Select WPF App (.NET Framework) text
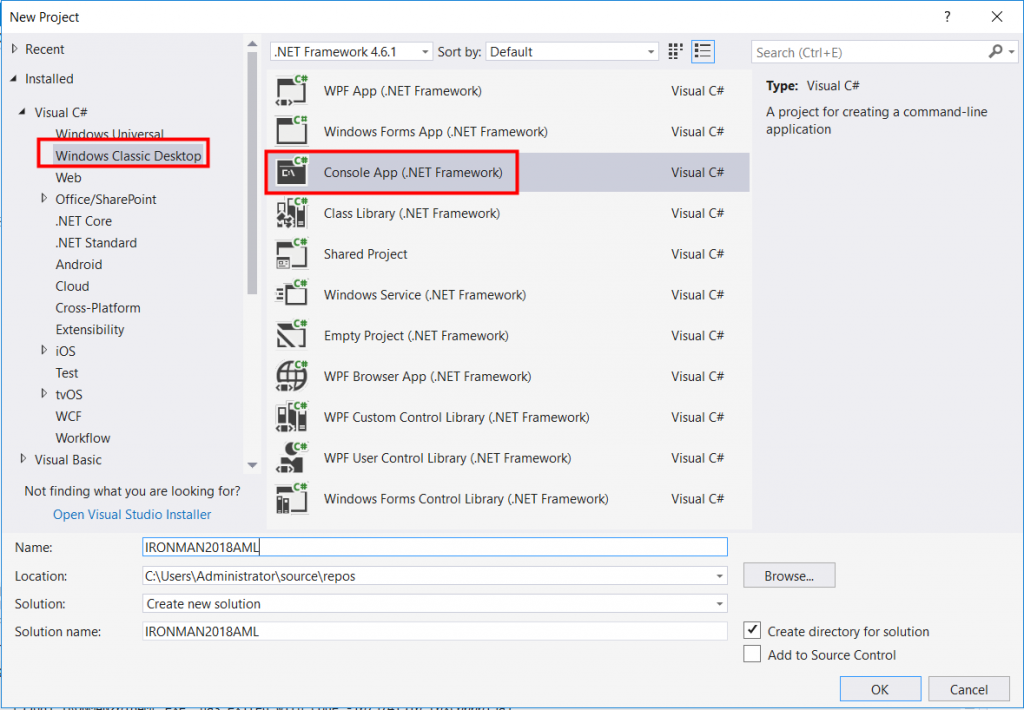Viewport: 1024px width, 710px height. (x=403, y=91)
